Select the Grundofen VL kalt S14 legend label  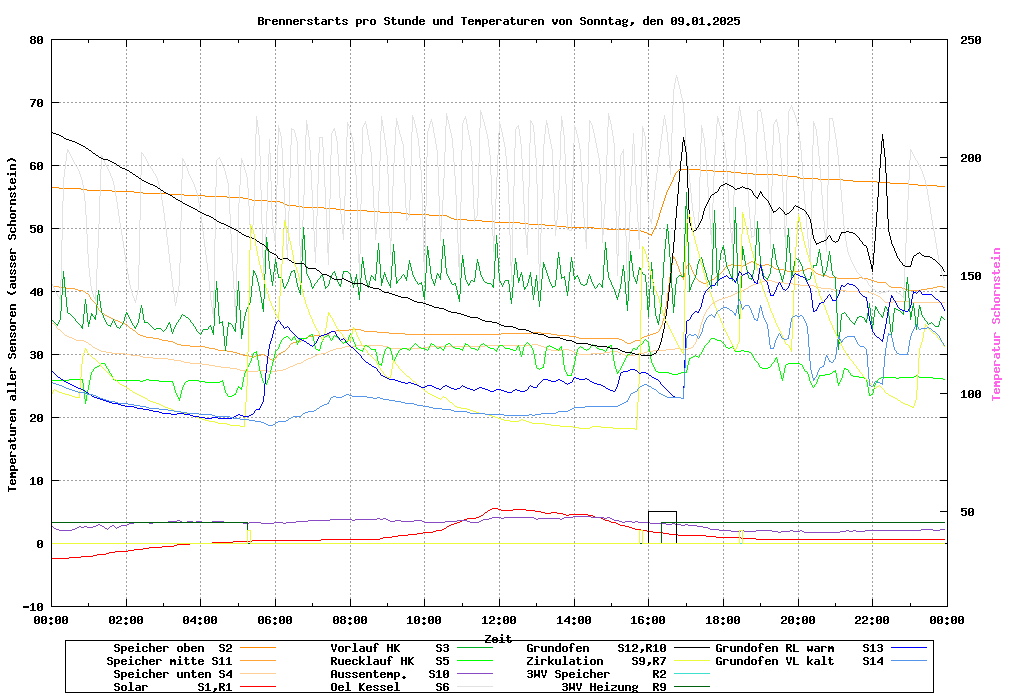(799, 661)
